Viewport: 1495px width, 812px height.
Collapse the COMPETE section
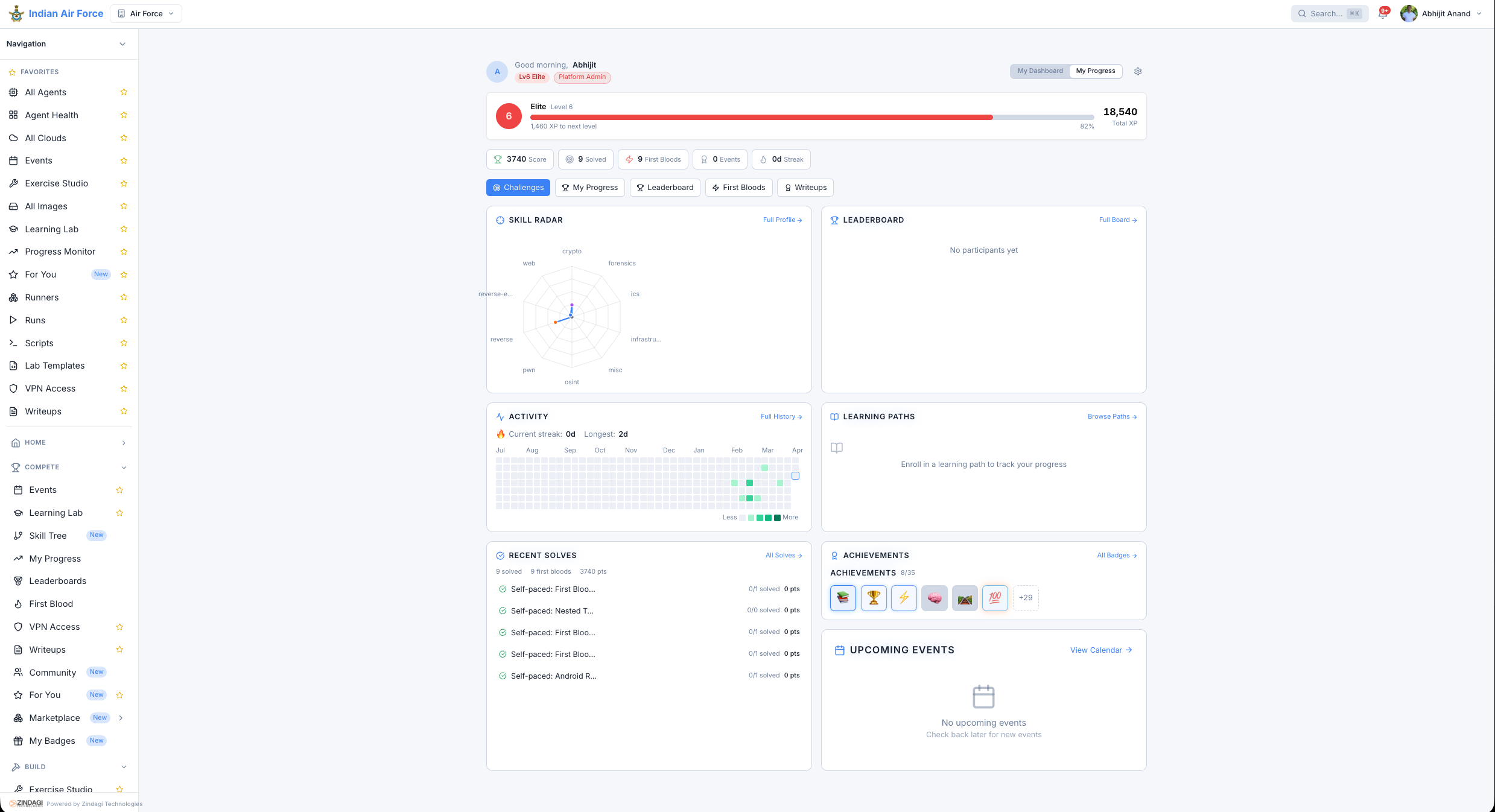124,468
